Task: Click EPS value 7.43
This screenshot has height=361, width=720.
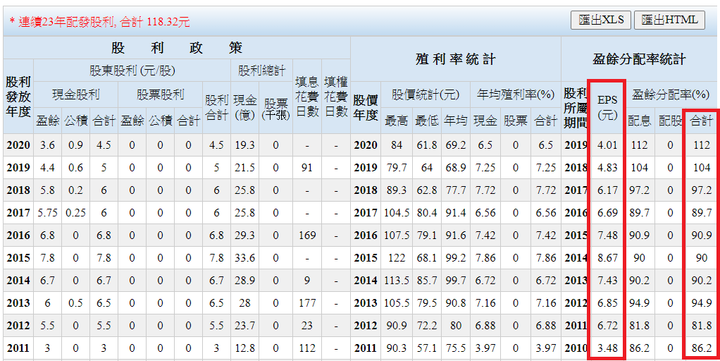Action: click(x=607, y=281)
